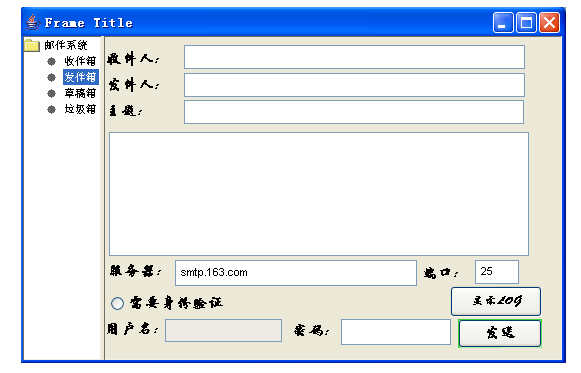Select the 发件箱 tree item
This screenshot has width=581, height=373.
(80, 77)
